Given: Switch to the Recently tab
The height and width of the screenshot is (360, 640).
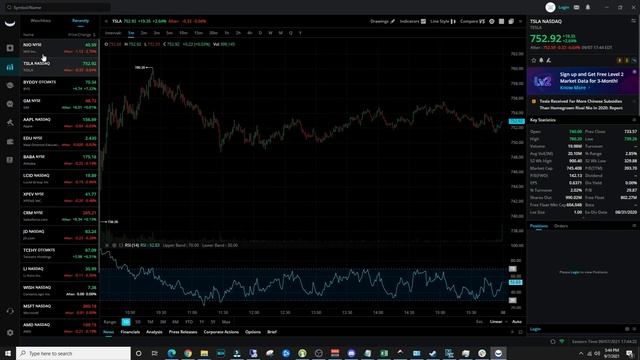Looking at the screenshot, I should point(80,20).
